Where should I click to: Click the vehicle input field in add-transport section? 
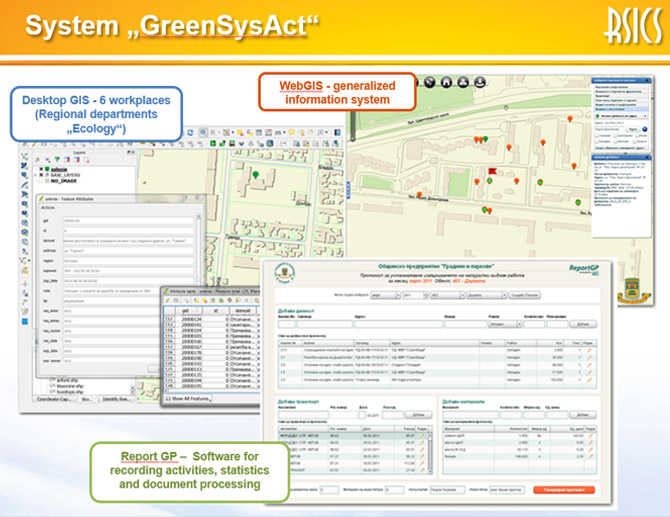pos(303,415)
